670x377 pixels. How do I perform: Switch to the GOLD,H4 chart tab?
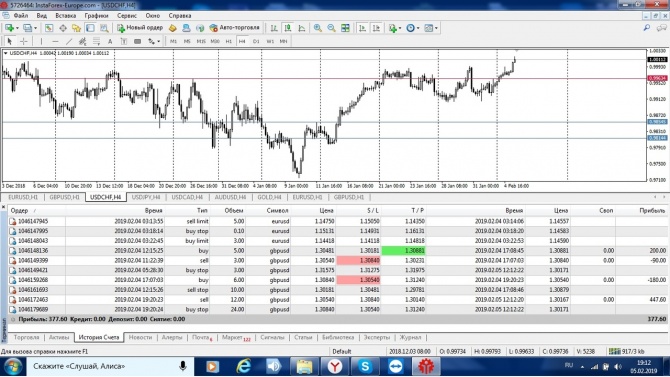click(x=269, y=197)
